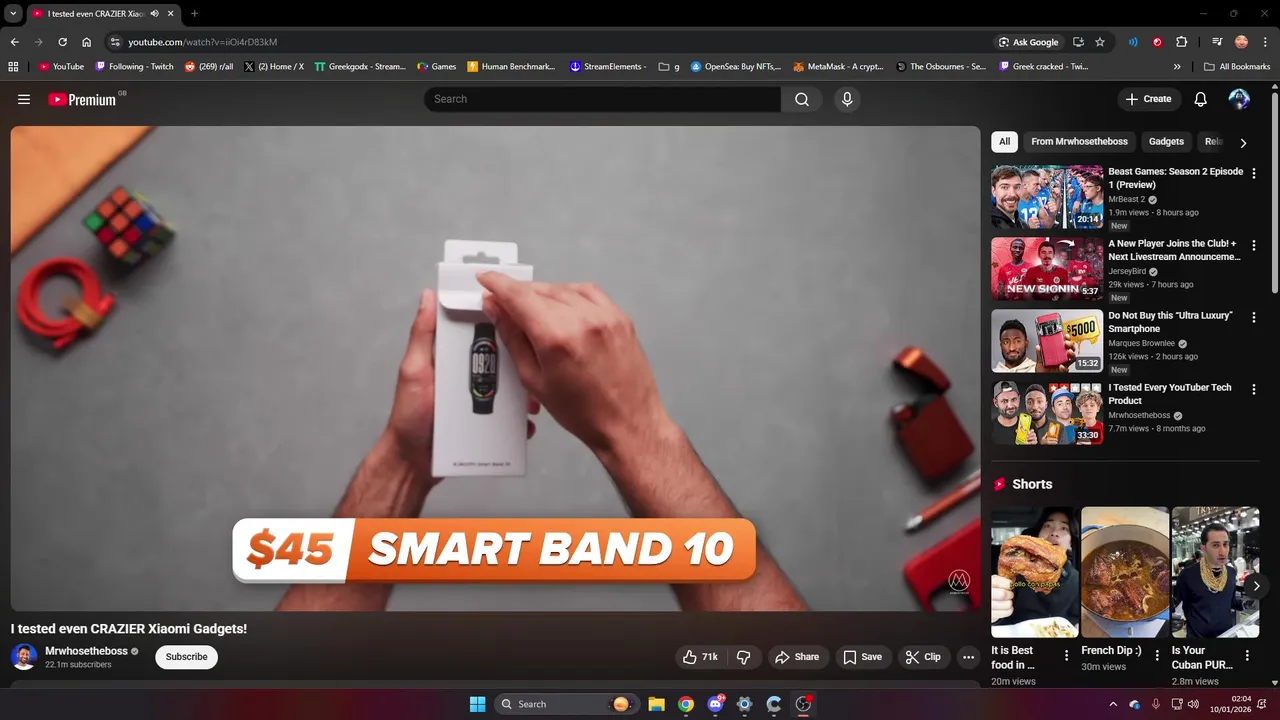The width and height of the screenshot is (1280, 720).
Task: Select the All filter chip
Action: point(1004,141)
